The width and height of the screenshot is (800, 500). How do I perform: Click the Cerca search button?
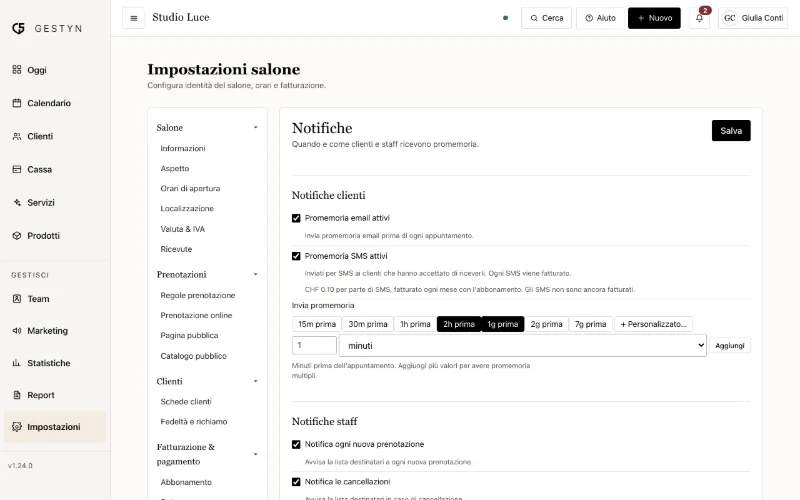(546, 18)
